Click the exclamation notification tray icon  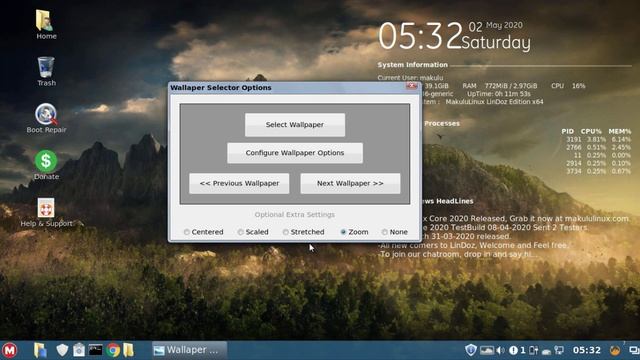[x=513, y=350]
